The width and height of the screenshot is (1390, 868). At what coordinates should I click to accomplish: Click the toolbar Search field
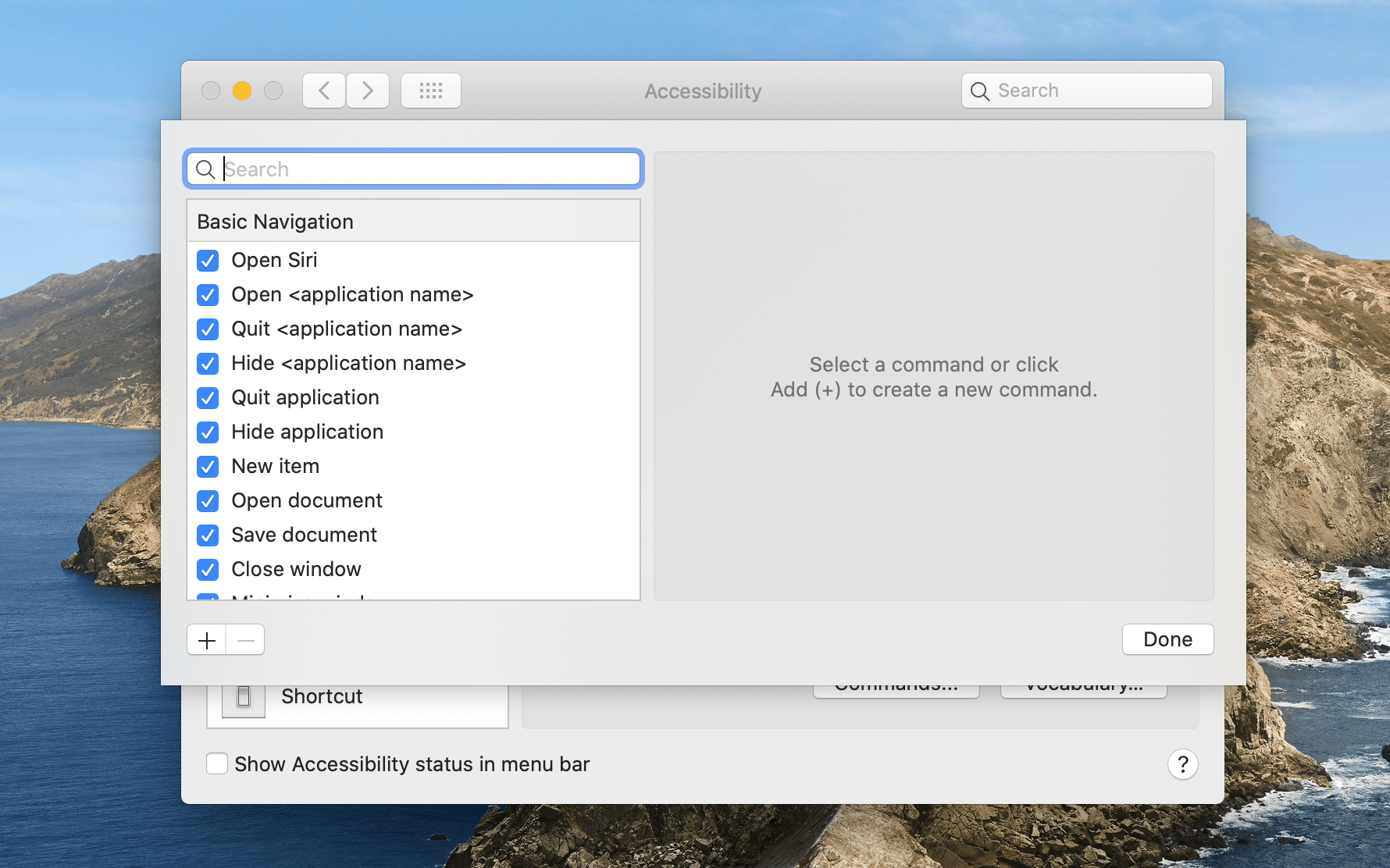point(1085,90)
